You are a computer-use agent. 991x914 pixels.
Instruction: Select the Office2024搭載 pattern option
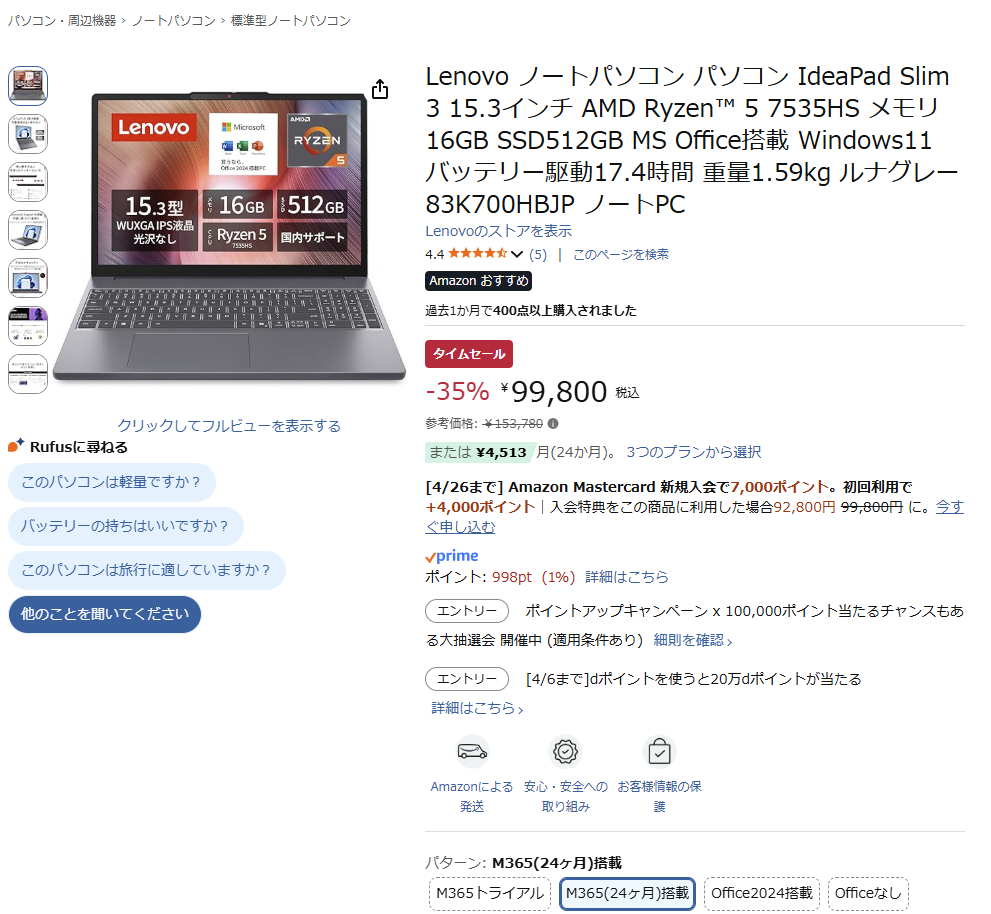(762, 893)
